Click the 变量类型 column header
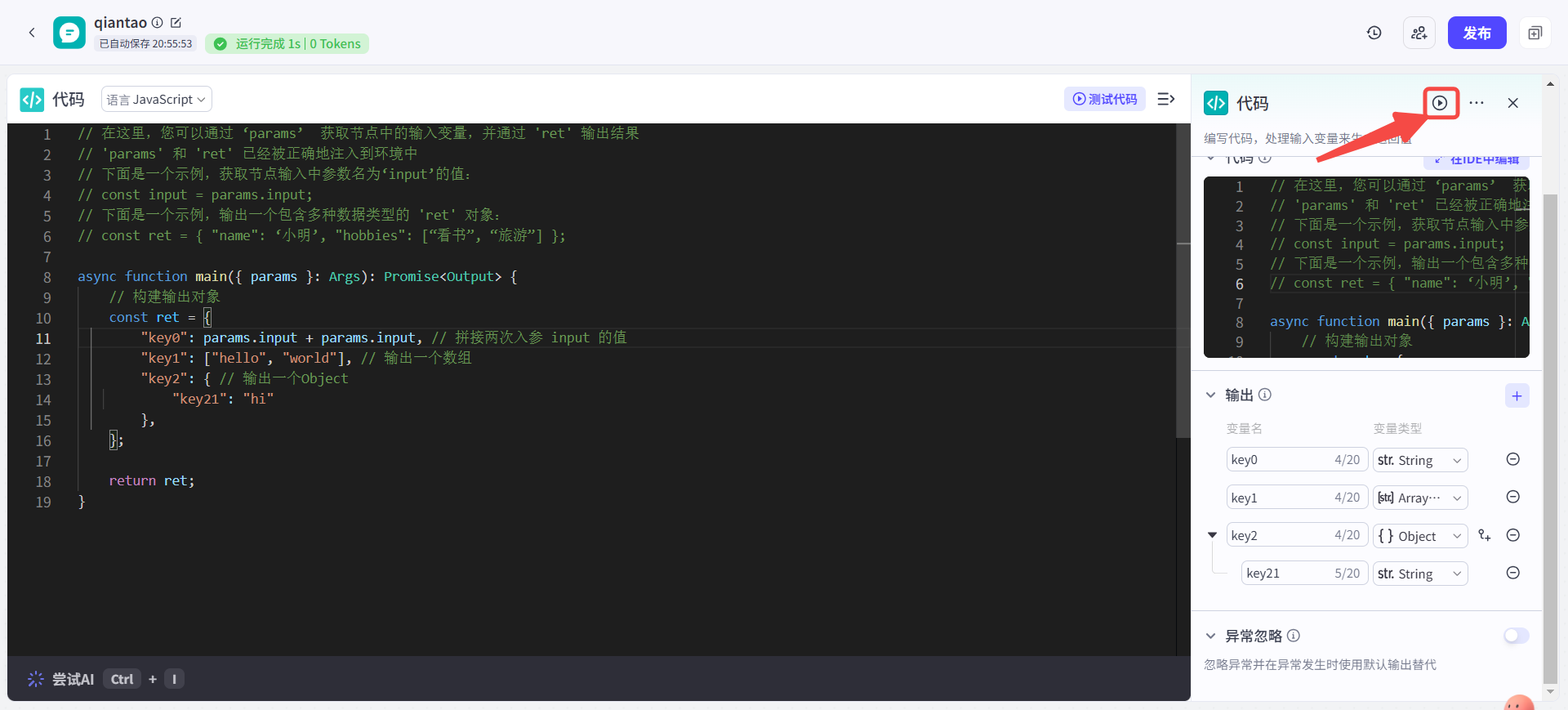Screen dimensions: 1568x710 point(1397,428)
